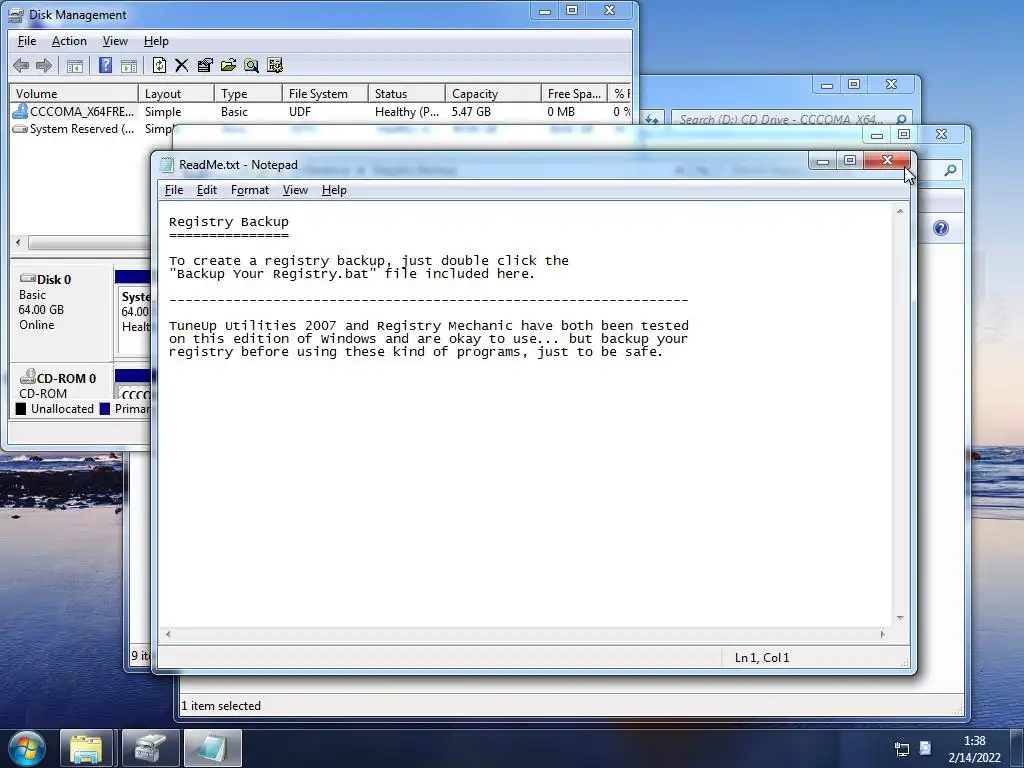This screenshot has height=768, width=1024.
Task: Sort by the Free Space column header
Action: 574,93
